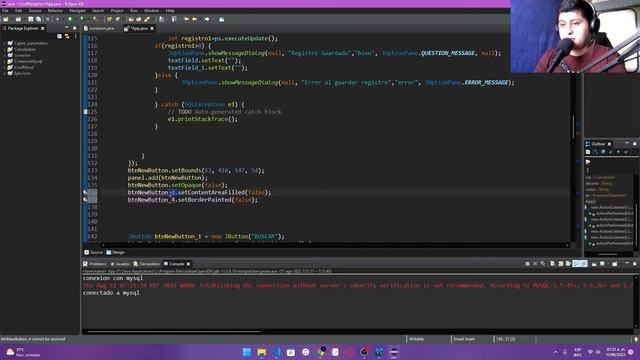Open the Declaration view tab
Image resolution: width=640 pixels, height=360 pixels.
[x=147, y=264]
